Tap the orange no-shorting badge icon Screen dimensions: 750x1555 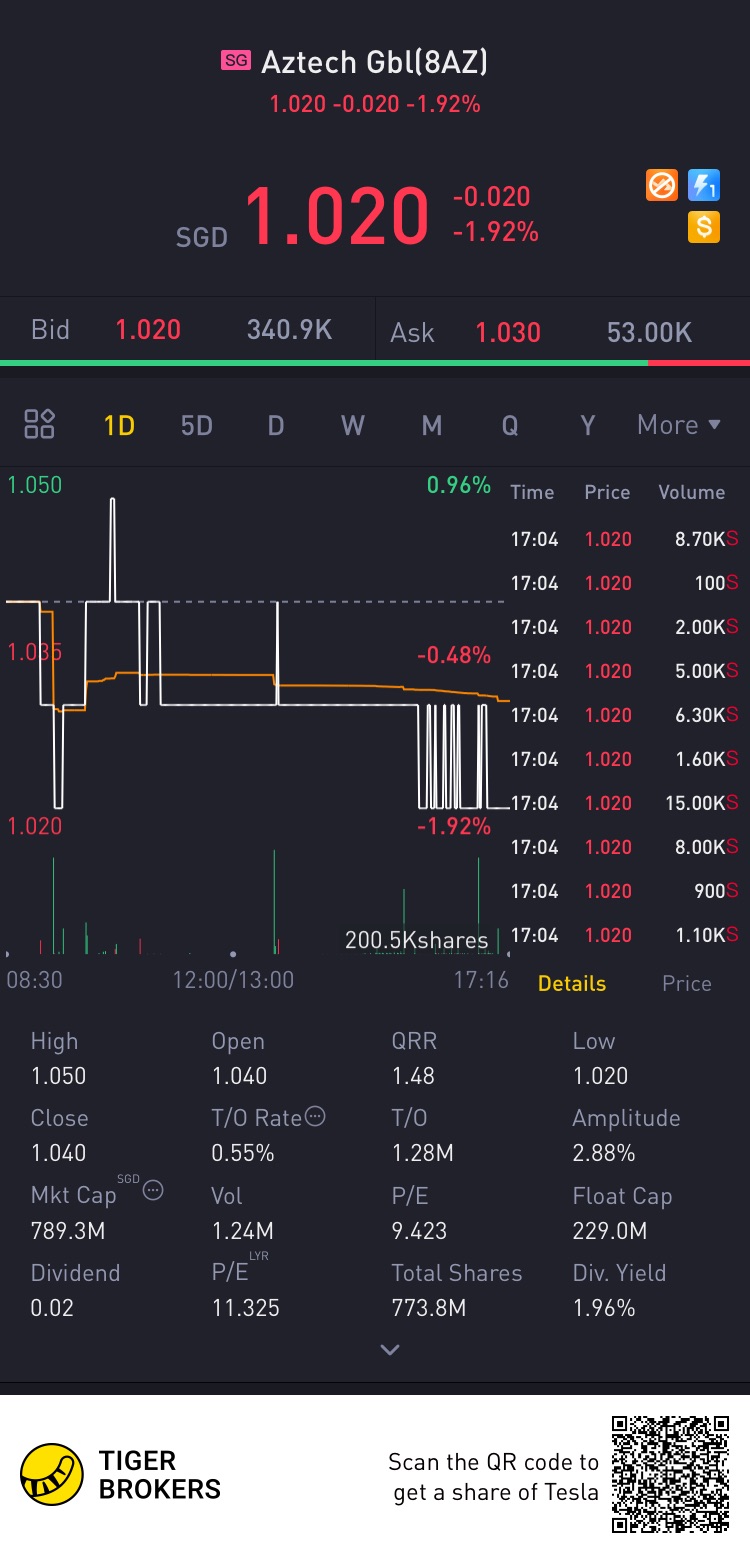pos(662,185)
